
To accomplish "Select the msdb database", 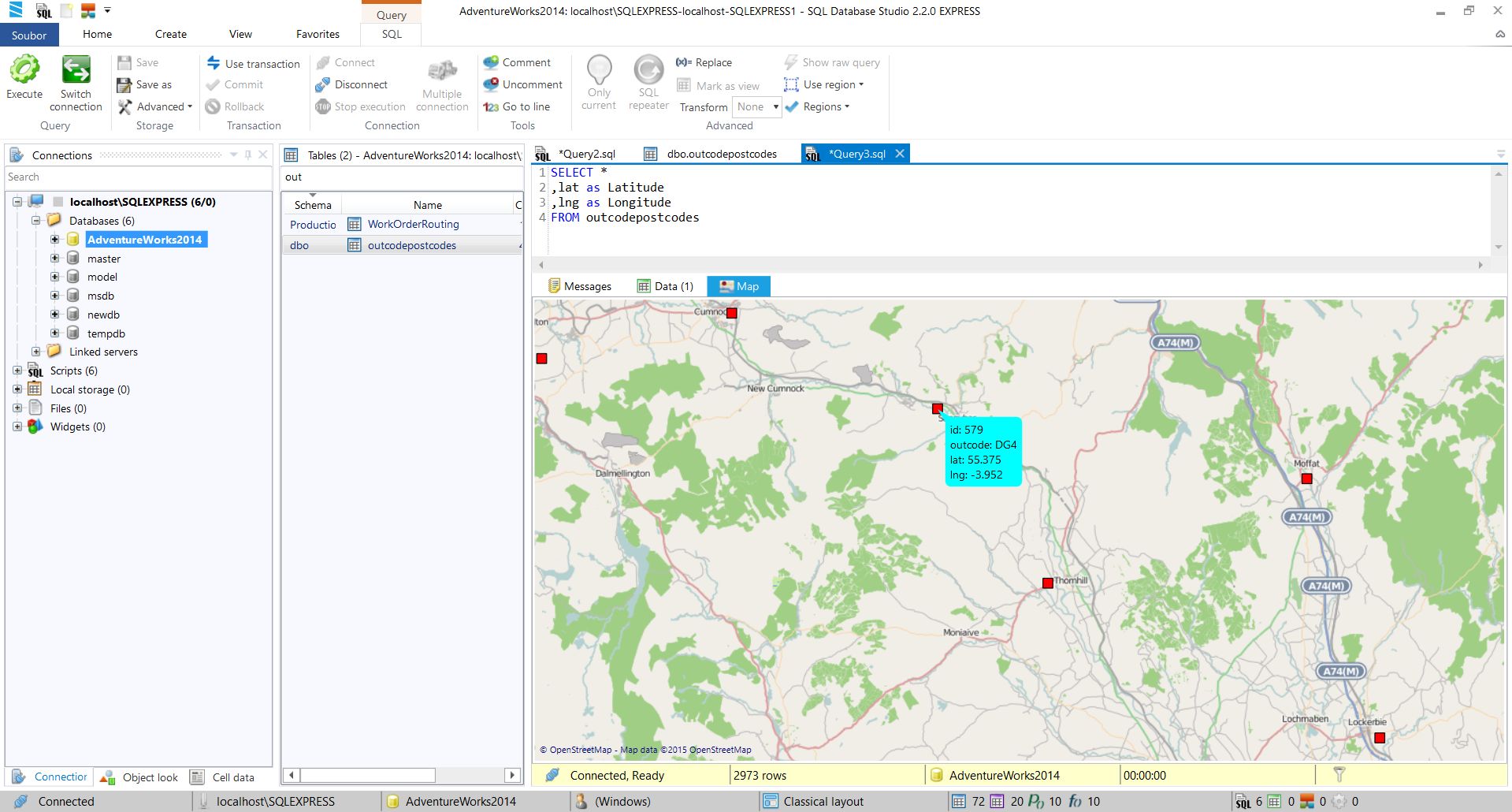I will (x=101, y=296).
